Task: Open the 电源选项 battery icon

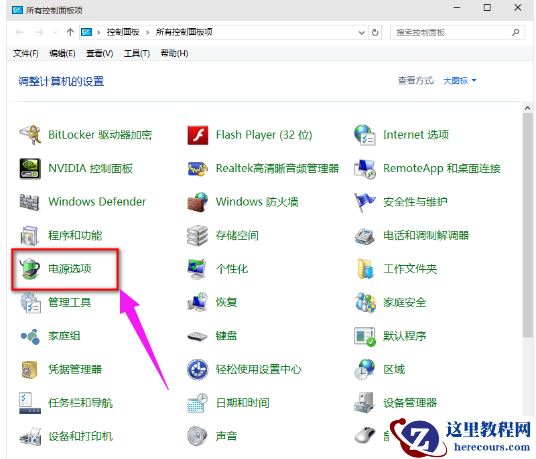Action: tap(30, 269)
